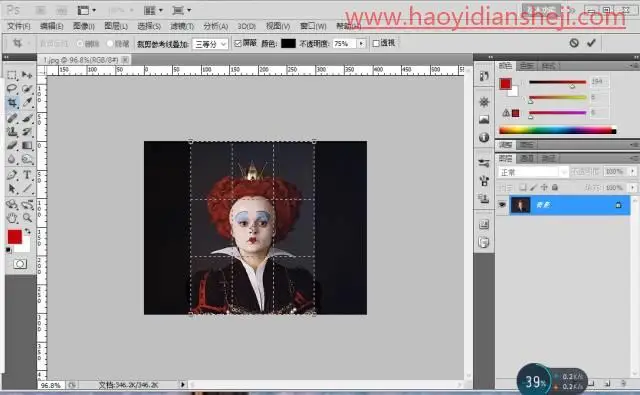Open the status bar document info arrow
Screen dimensions: 640x395
click(x=182, y=384)
